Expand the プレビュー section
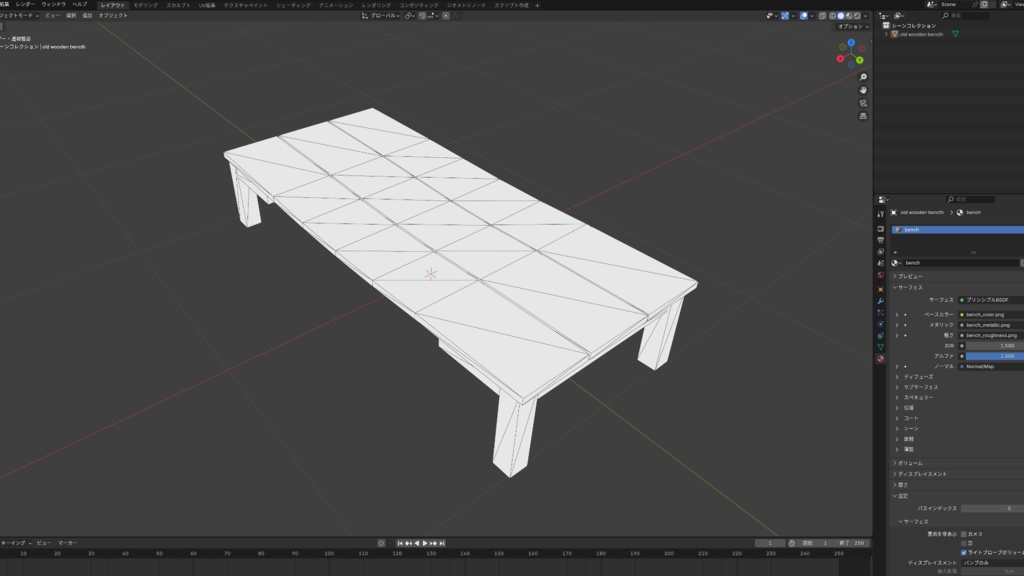Image resolution: width=1024 pixels, height=576 pixels. (911, 276)
